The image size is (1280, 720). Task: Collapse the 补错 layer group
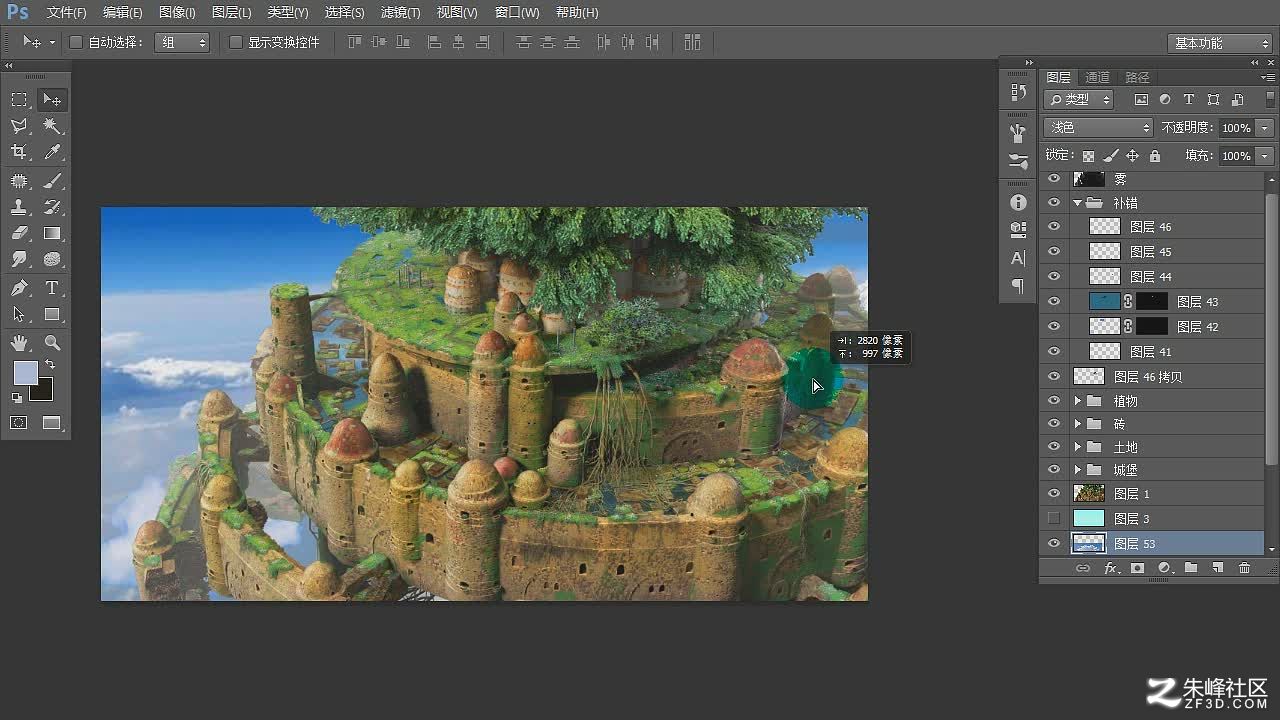[x=1077, y=202]
